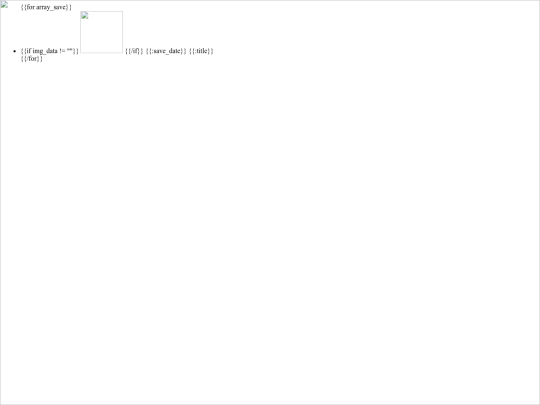This screenshot has height=405, width=540.
Task: Click the closing '{{/for}}' text
Action: [32, 59]
